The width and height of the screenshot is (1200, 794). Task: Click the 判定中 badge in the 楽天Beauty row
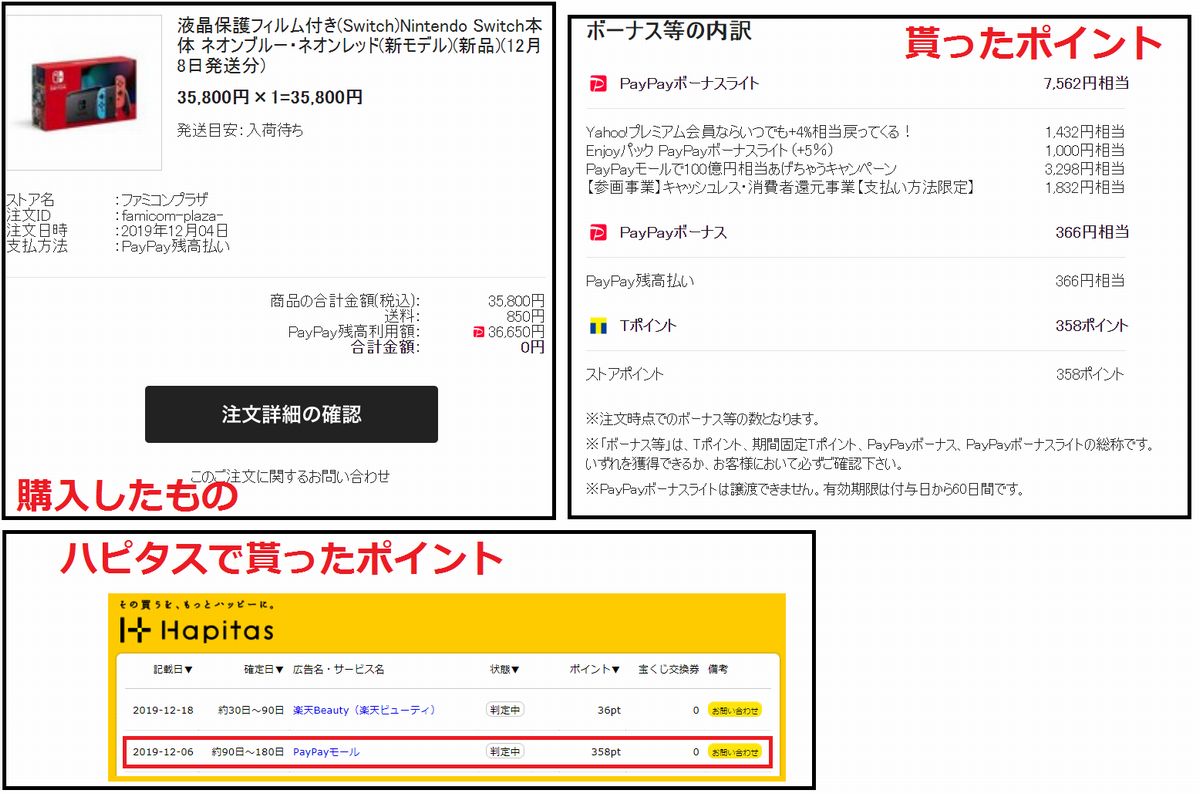tap(505, 710)
